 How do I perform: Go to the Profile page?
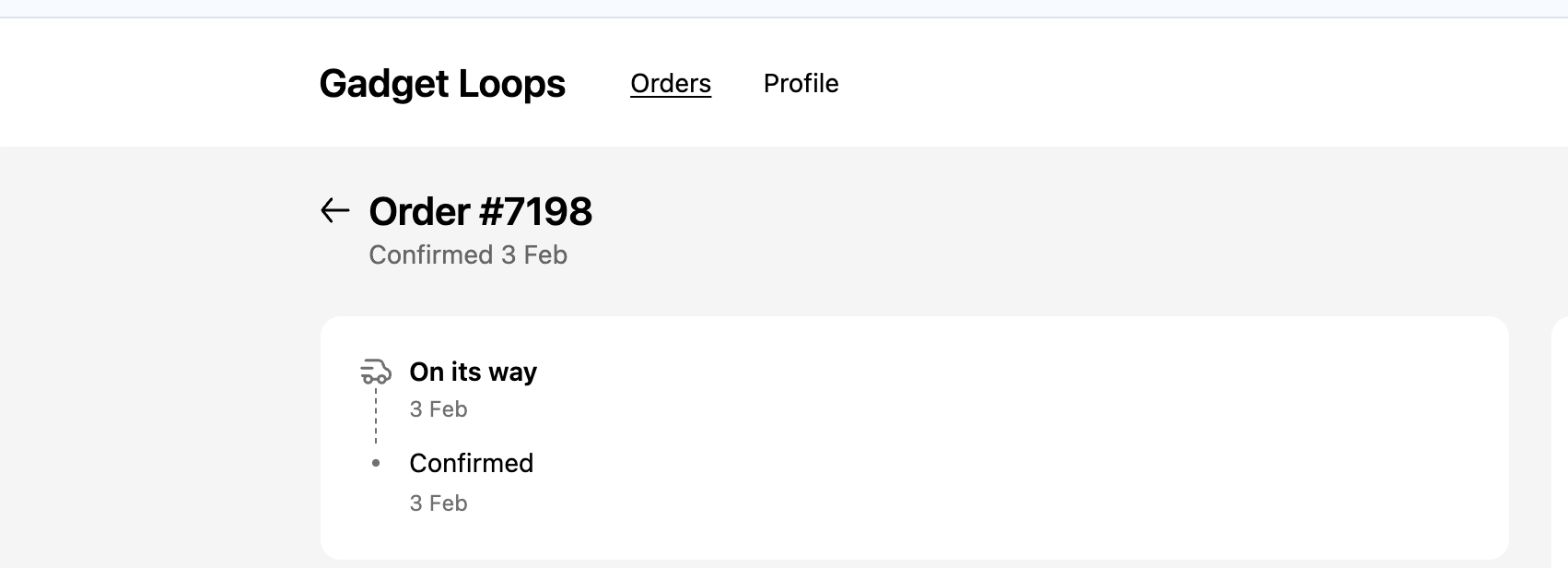[801, 84]
